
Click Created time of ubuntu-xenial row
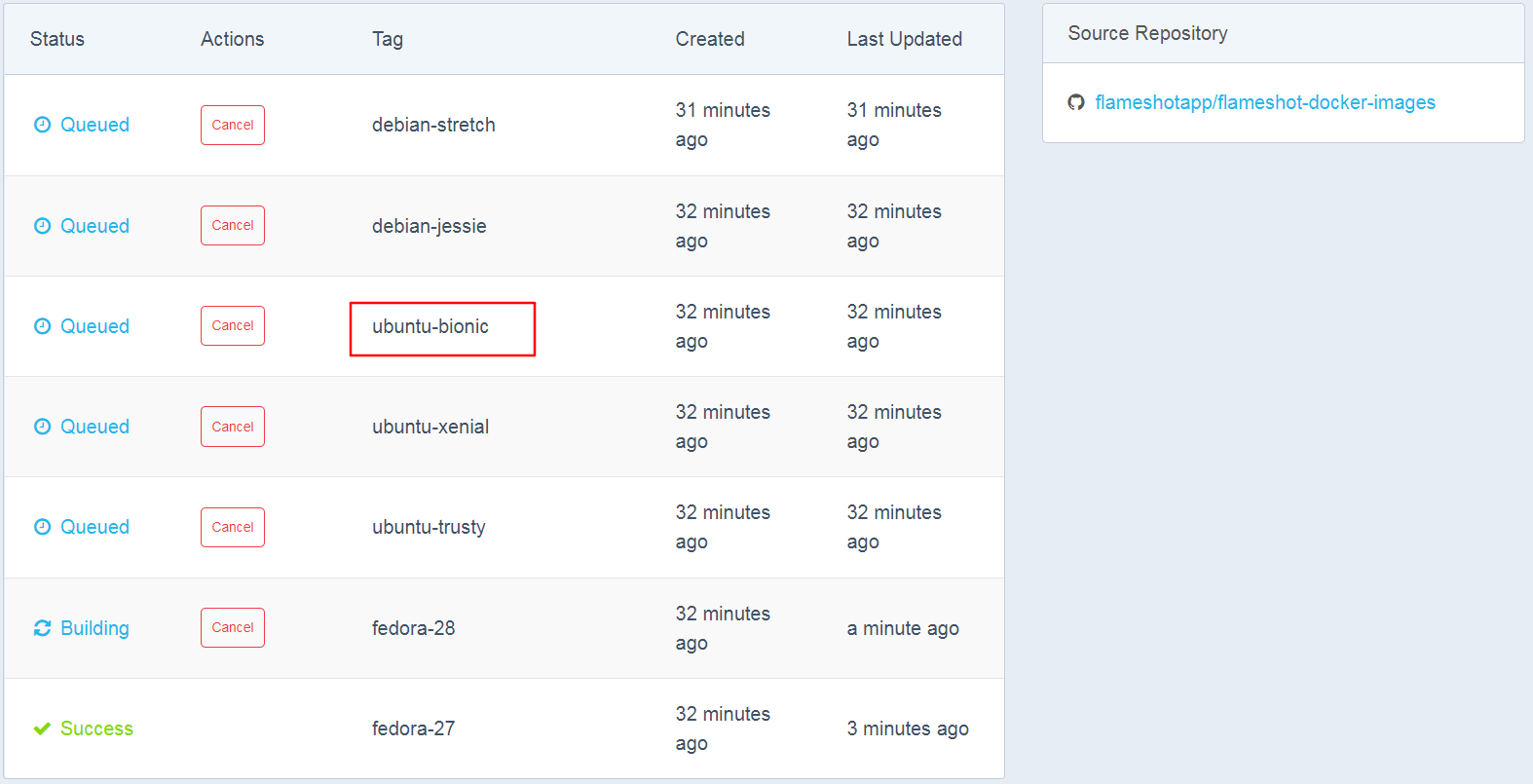pos(723,427)
